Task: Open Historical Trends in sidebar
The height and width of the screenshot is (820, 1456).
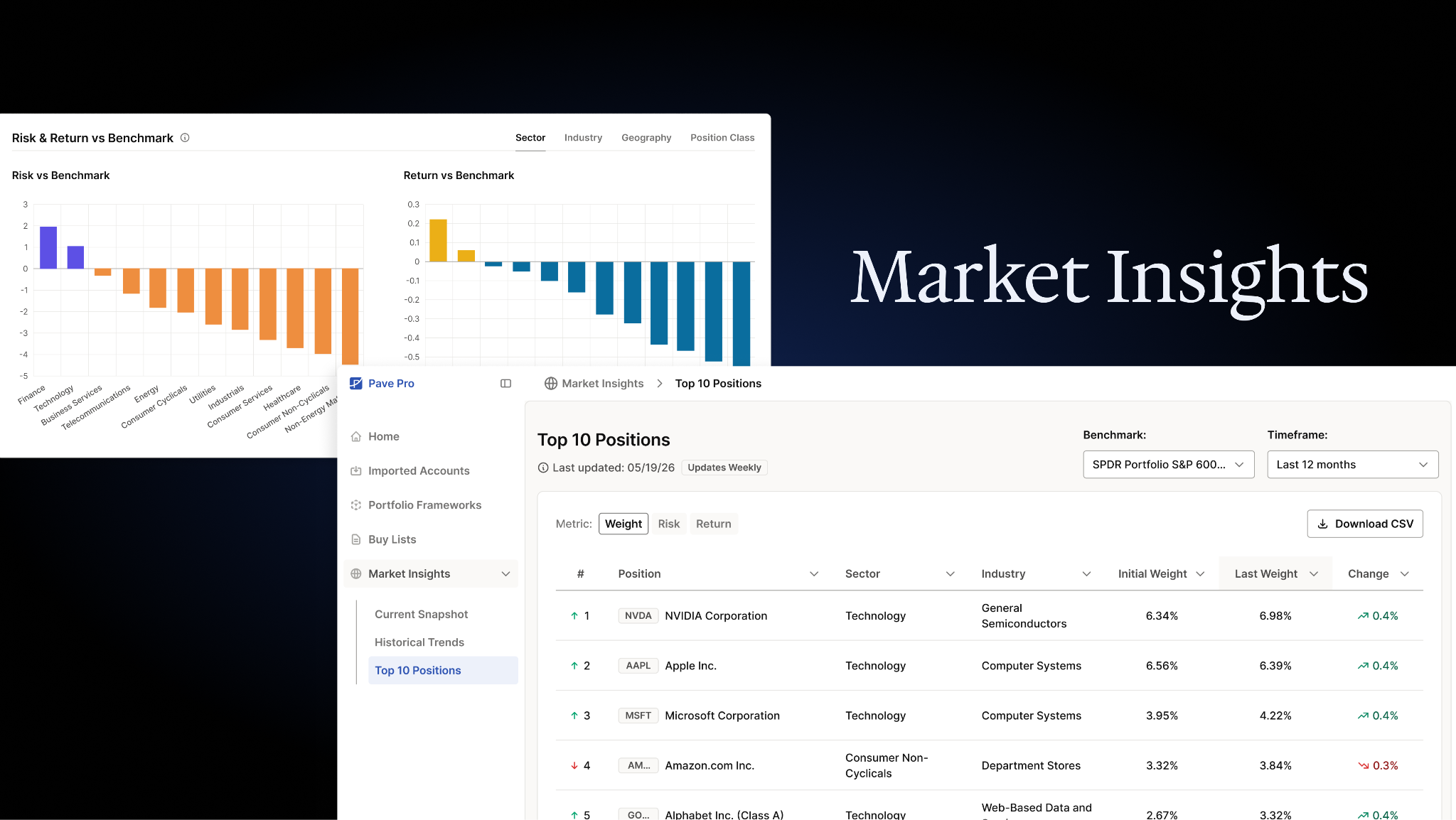Action: click(419, 642)
